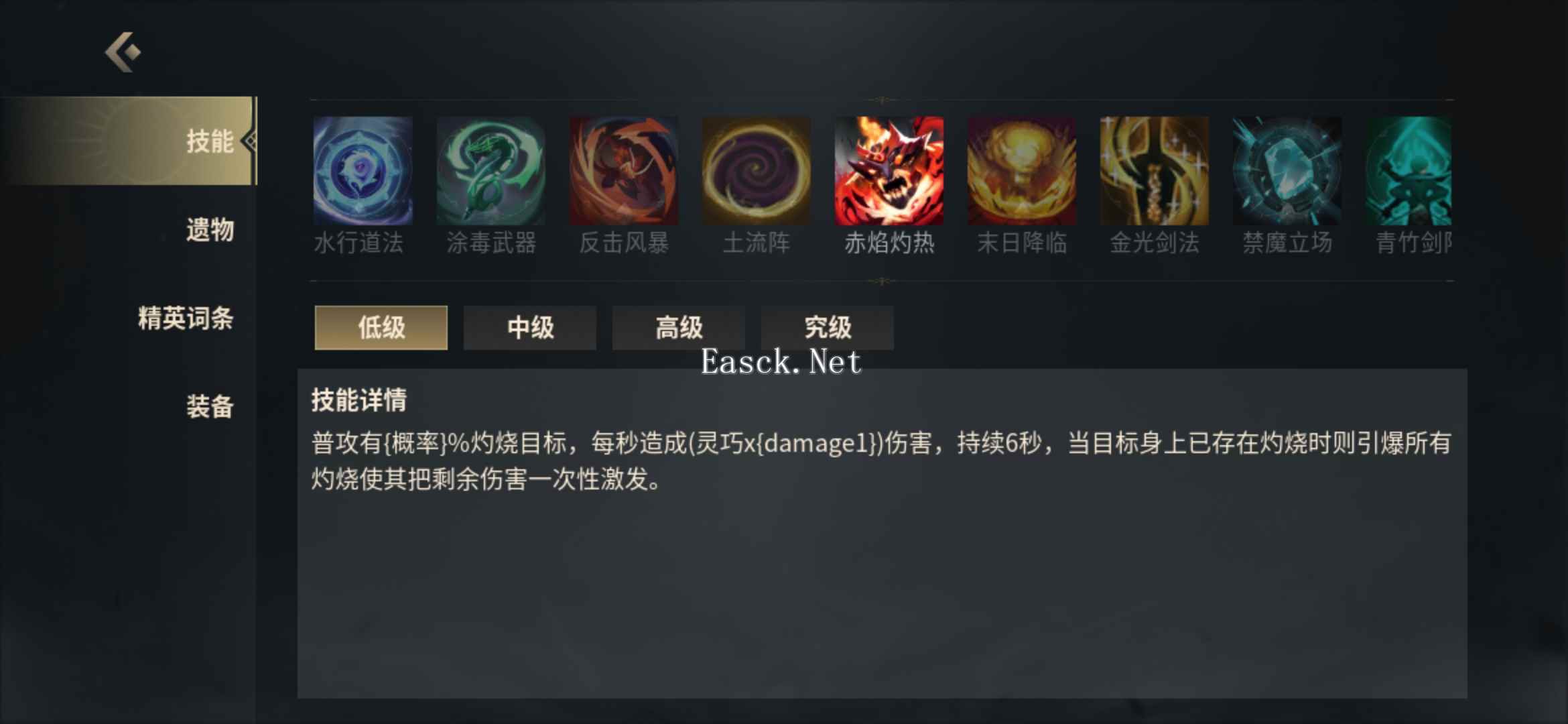Open the 末日降临 skill icon
Image resolution: width=1568 pixels, height=724 pixels.
point(1021,170)
